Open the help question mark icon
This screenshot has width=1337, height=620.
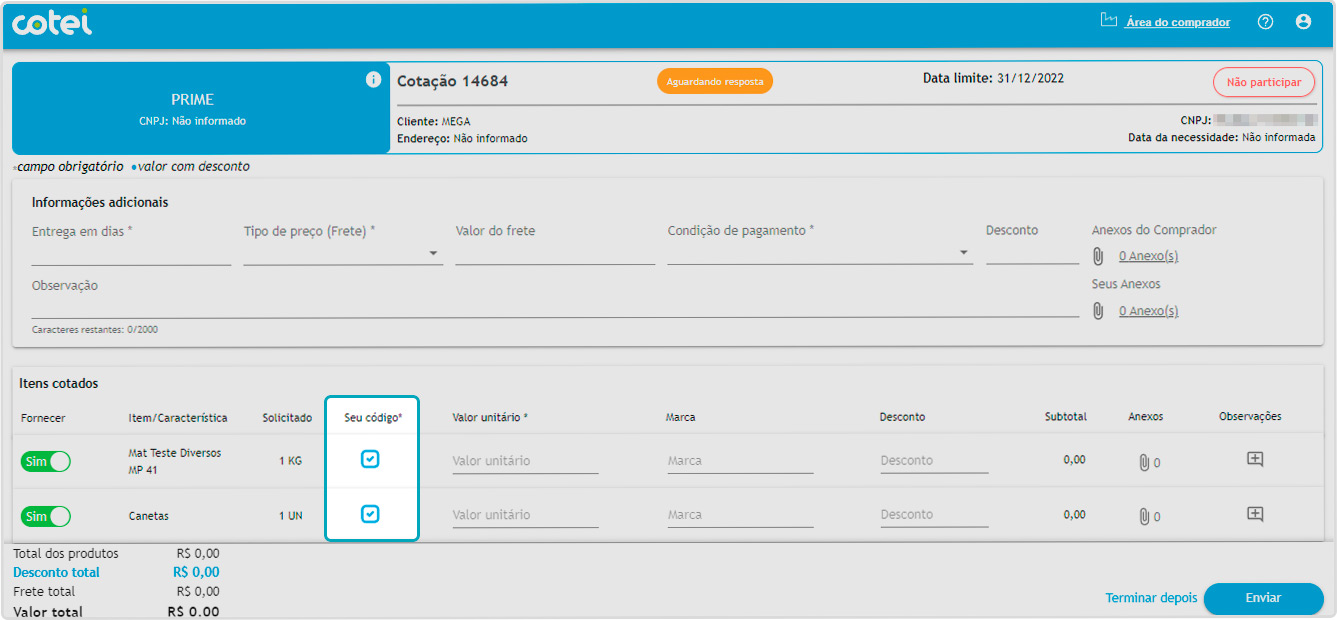[1265, 22]
